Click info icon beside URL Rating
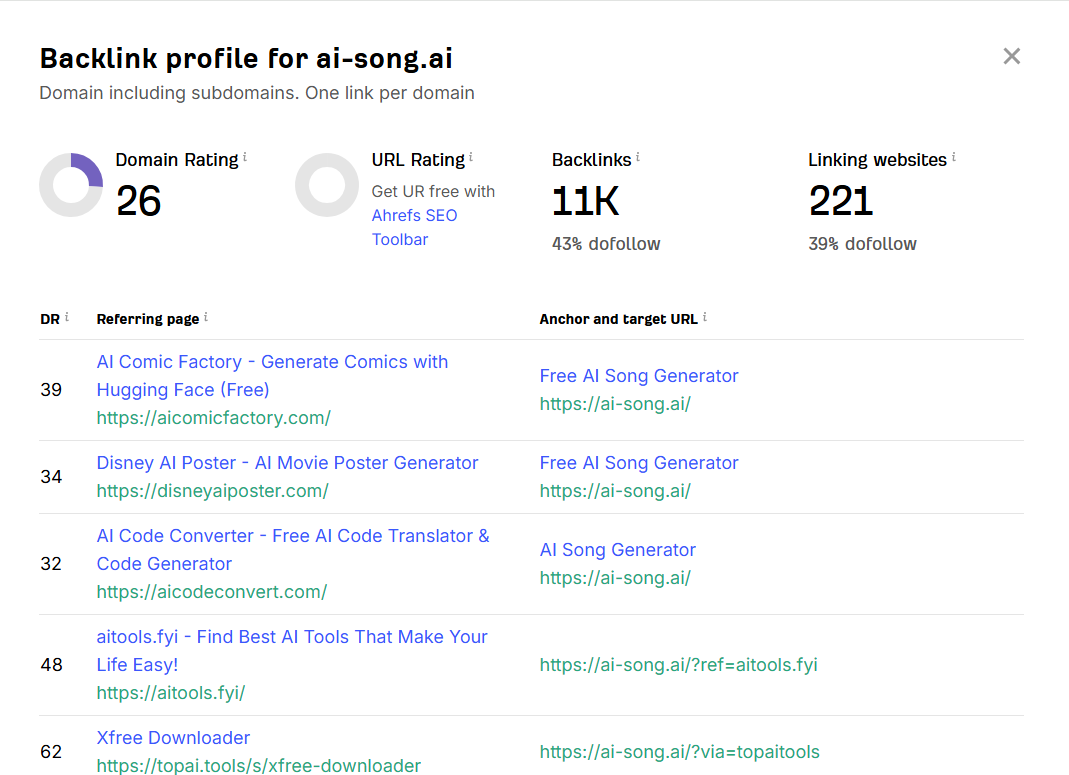 point(471,157)
